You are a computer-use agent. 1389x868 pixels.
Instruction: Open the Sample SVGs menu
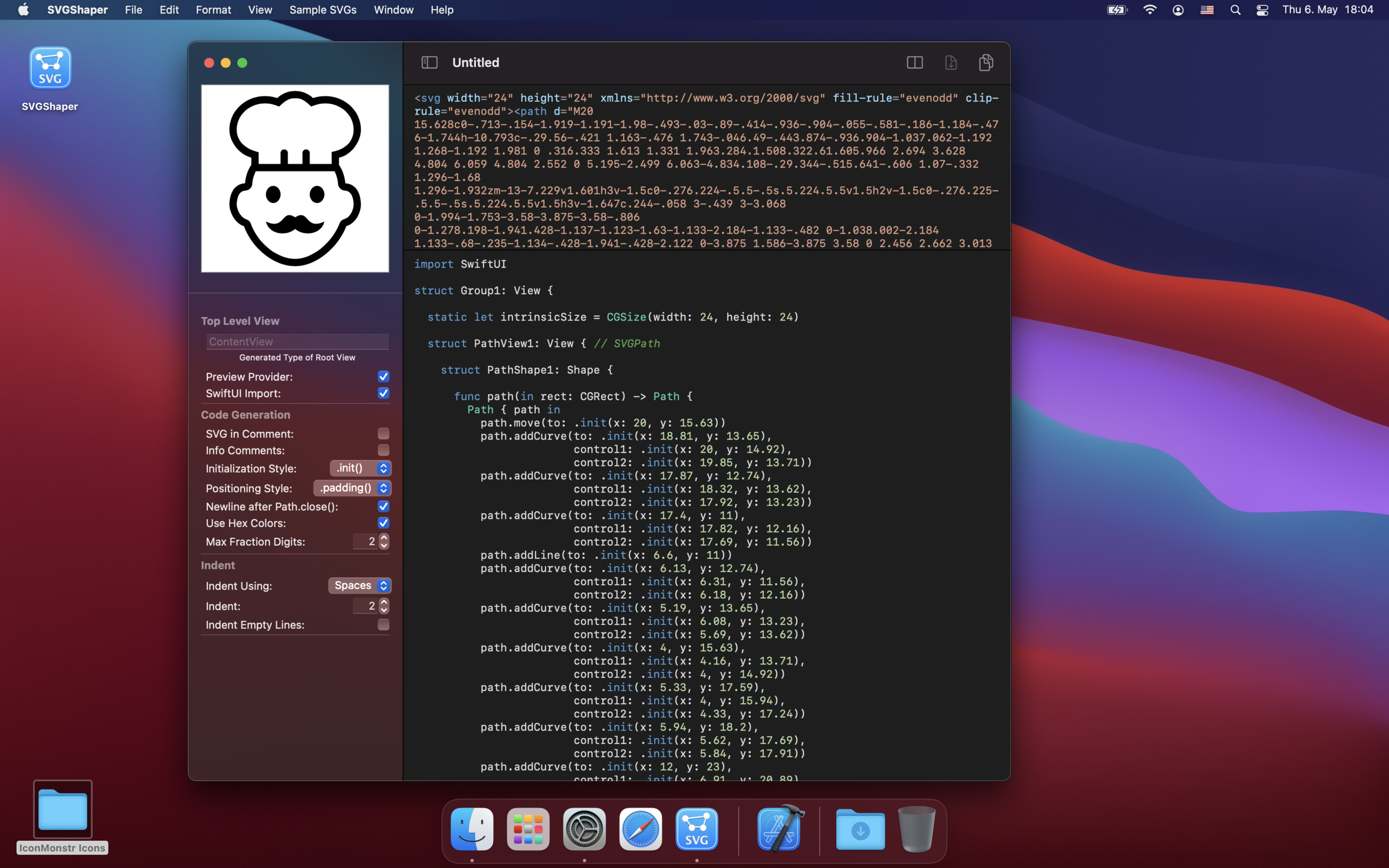[323, 10]
